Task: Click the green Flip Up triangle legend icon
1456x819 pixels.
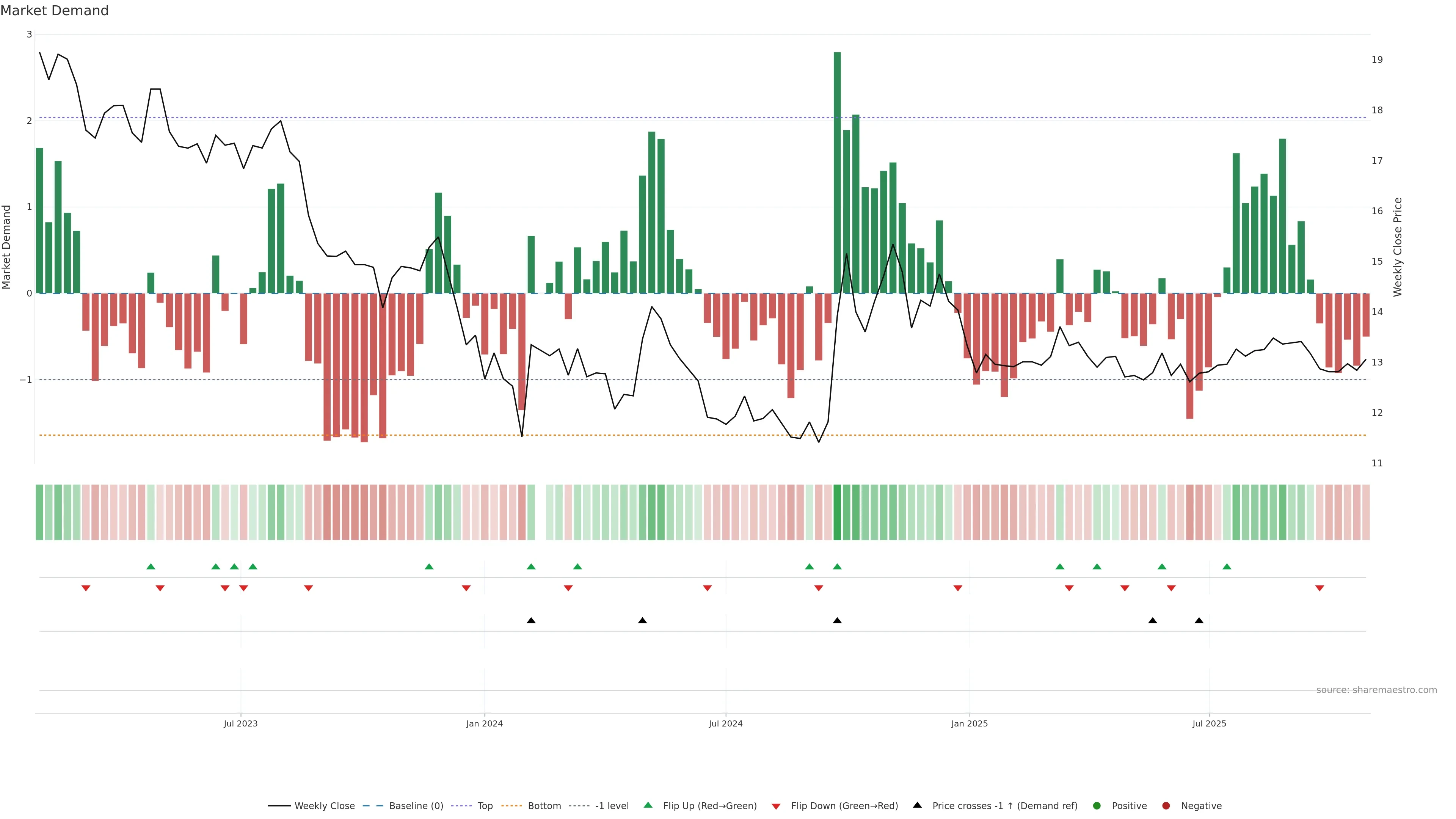Action: coord(648,805)
